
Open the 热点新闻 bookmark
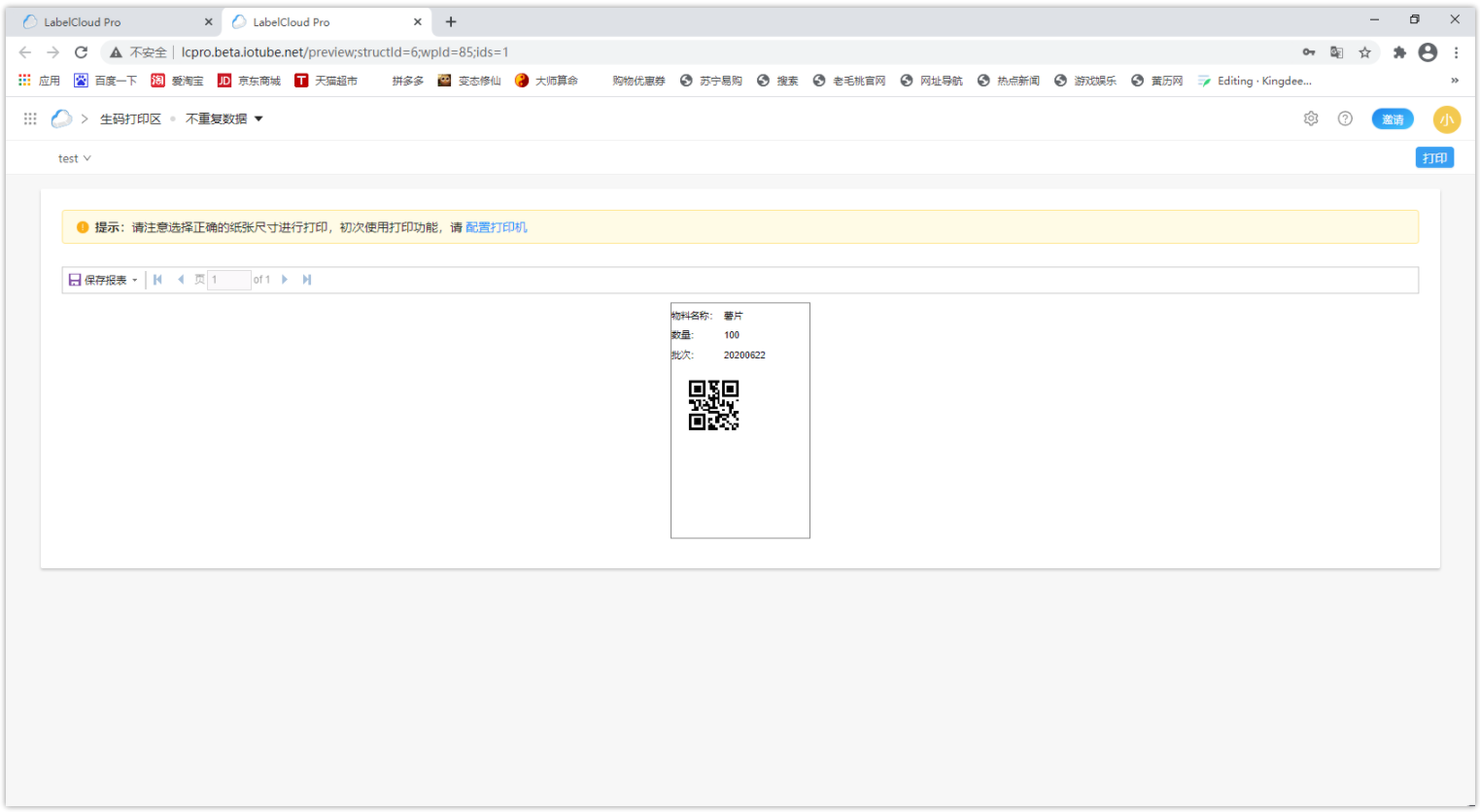[1008, 81]
